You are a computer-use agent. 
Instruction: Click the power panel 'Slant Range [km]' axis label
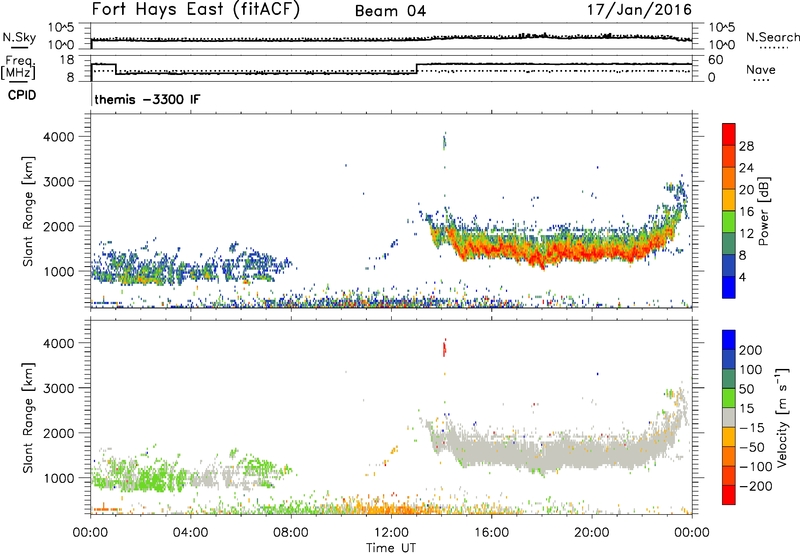point(28,211)
